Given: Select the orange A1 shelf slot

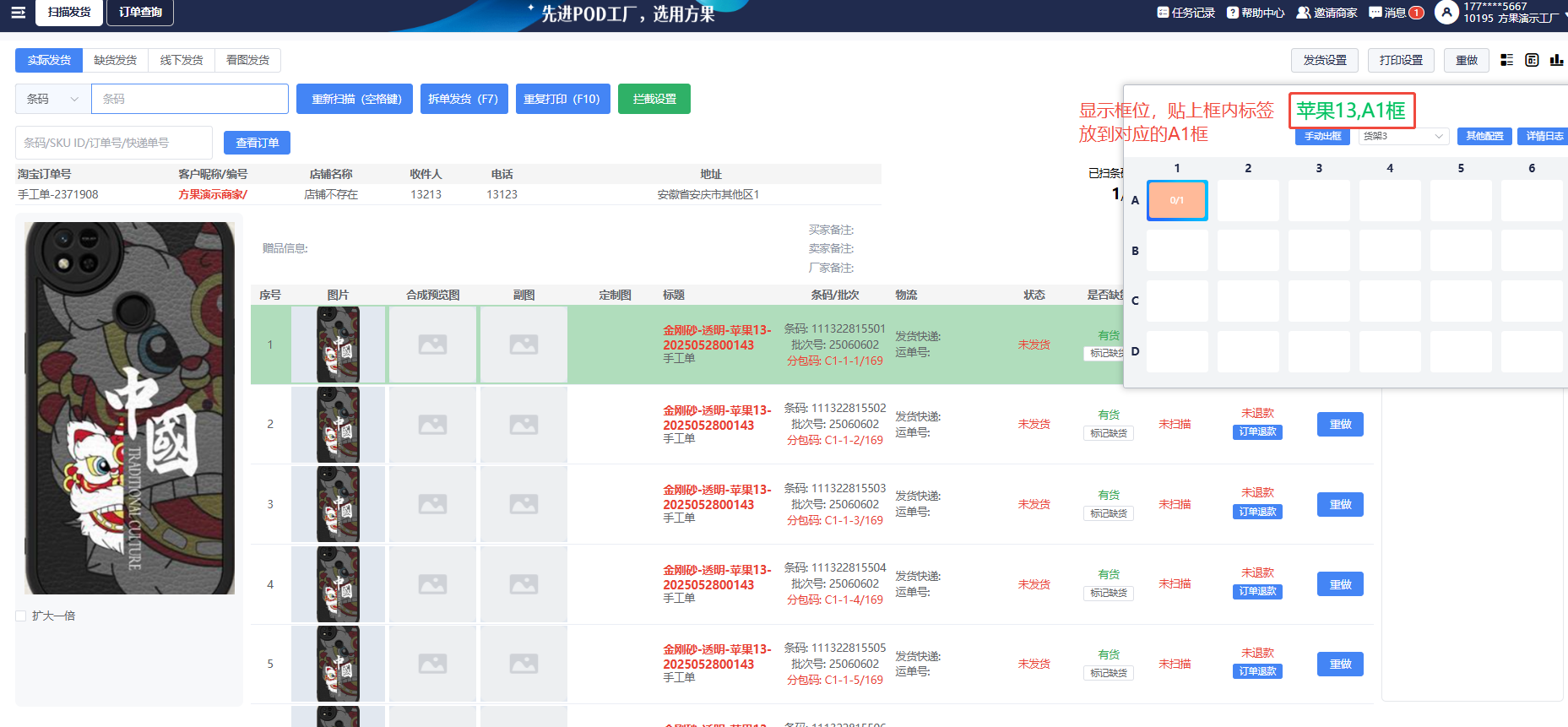Looking at the screenshot, I should tap(1176, 200).
